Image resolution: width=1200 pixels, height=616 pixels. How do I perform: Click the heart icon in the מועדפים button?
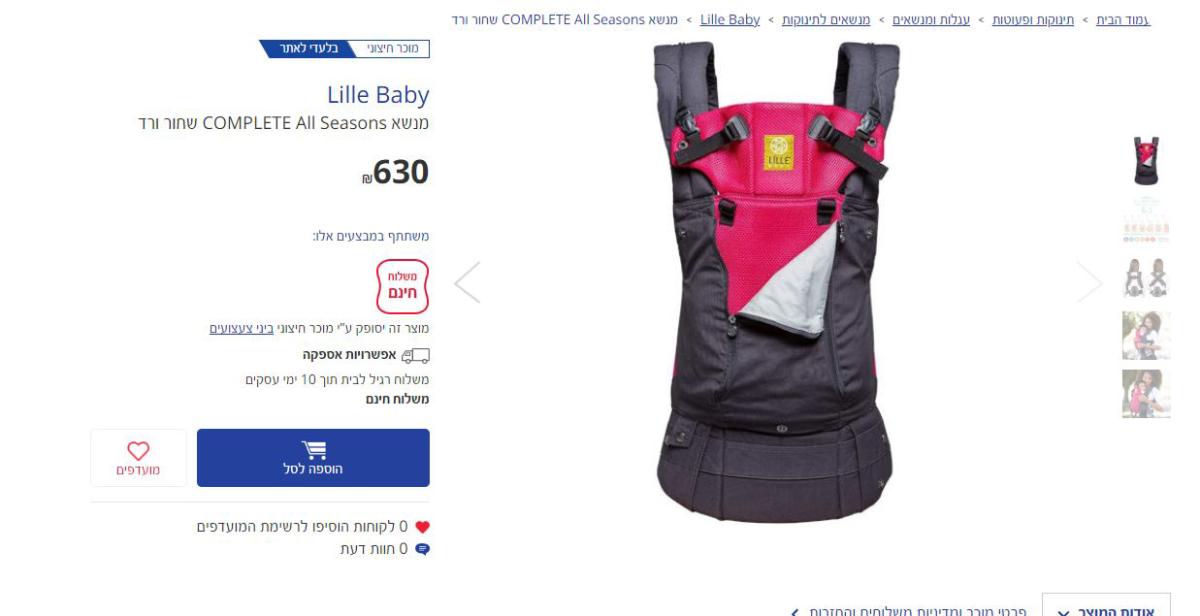point(138,451)
